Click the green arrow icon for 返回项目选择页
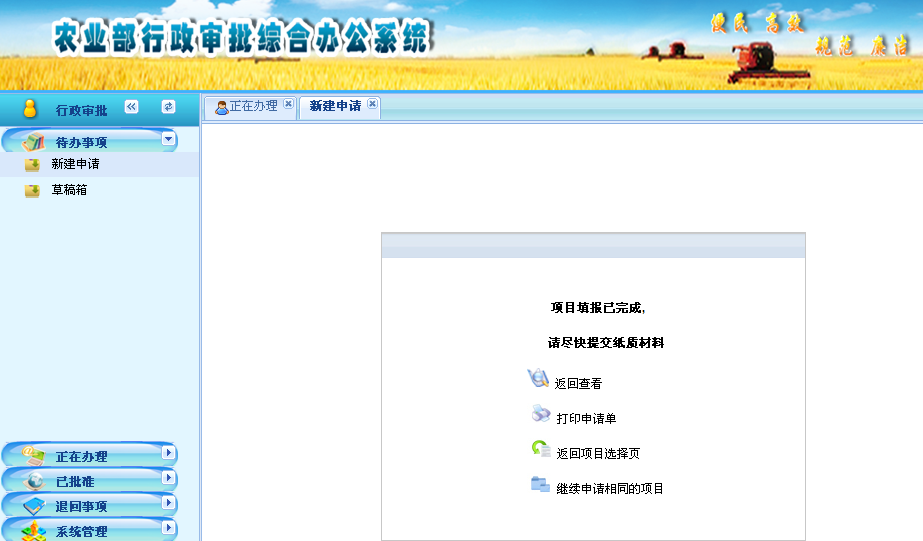 pos(540,449)
